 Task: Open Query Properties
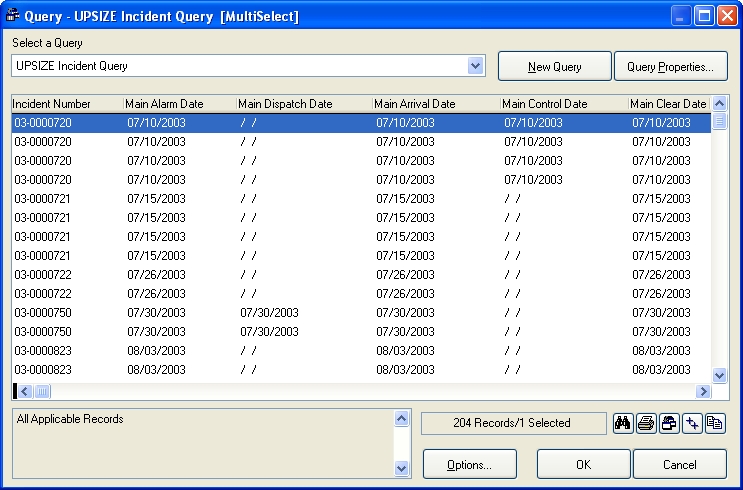[x=670, y=67]
